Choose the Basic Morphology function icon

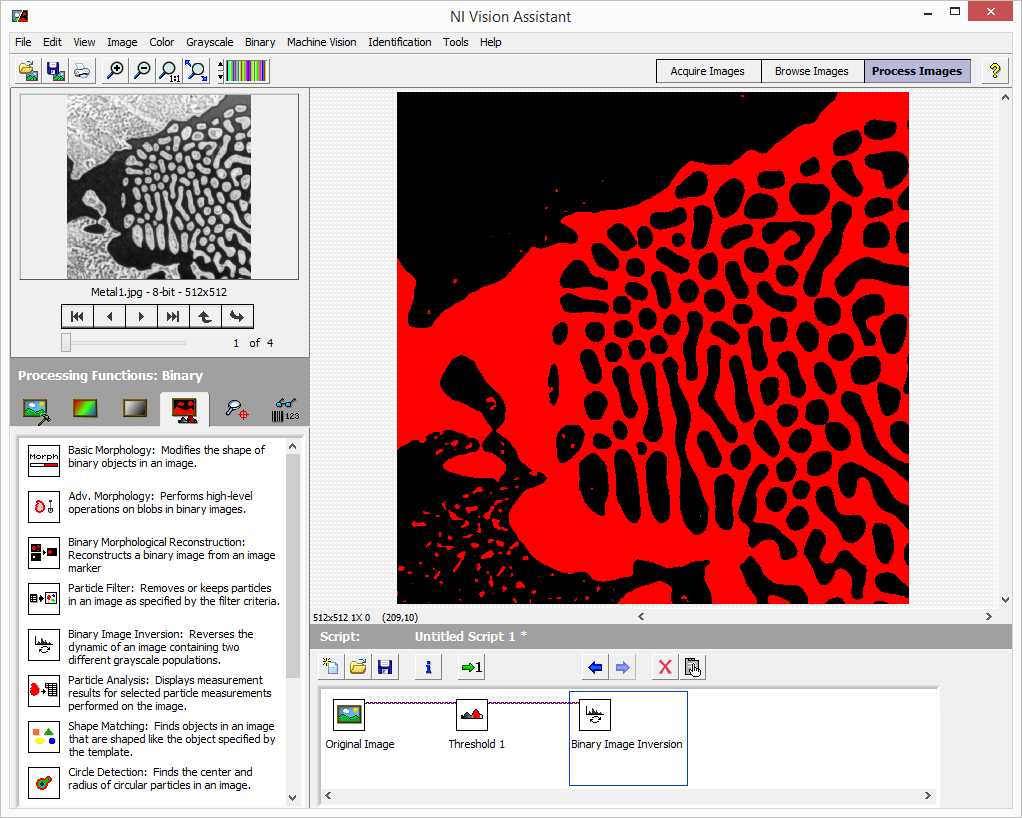[44, 460]
